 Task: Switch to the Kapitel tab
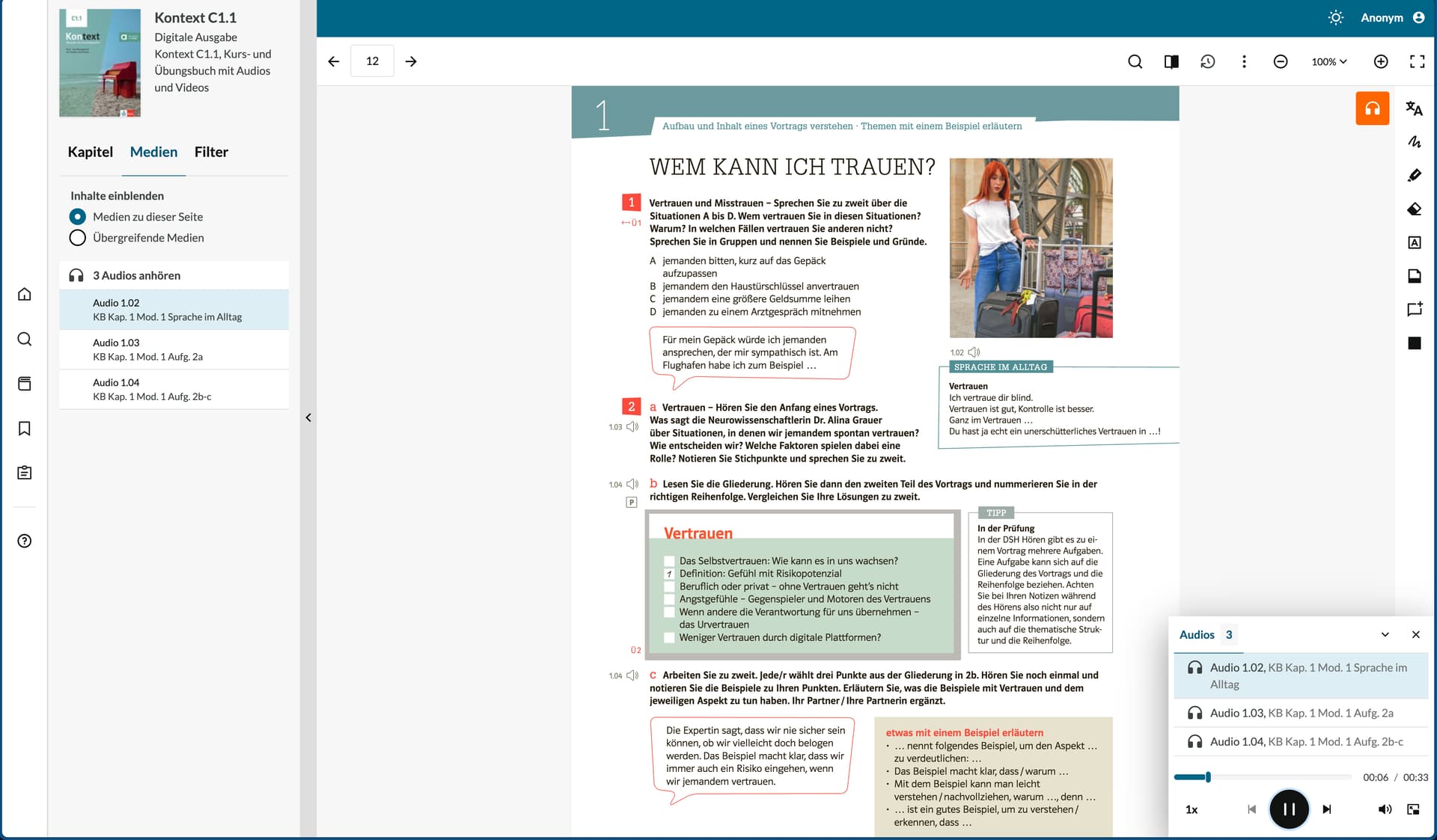[91, 152]
